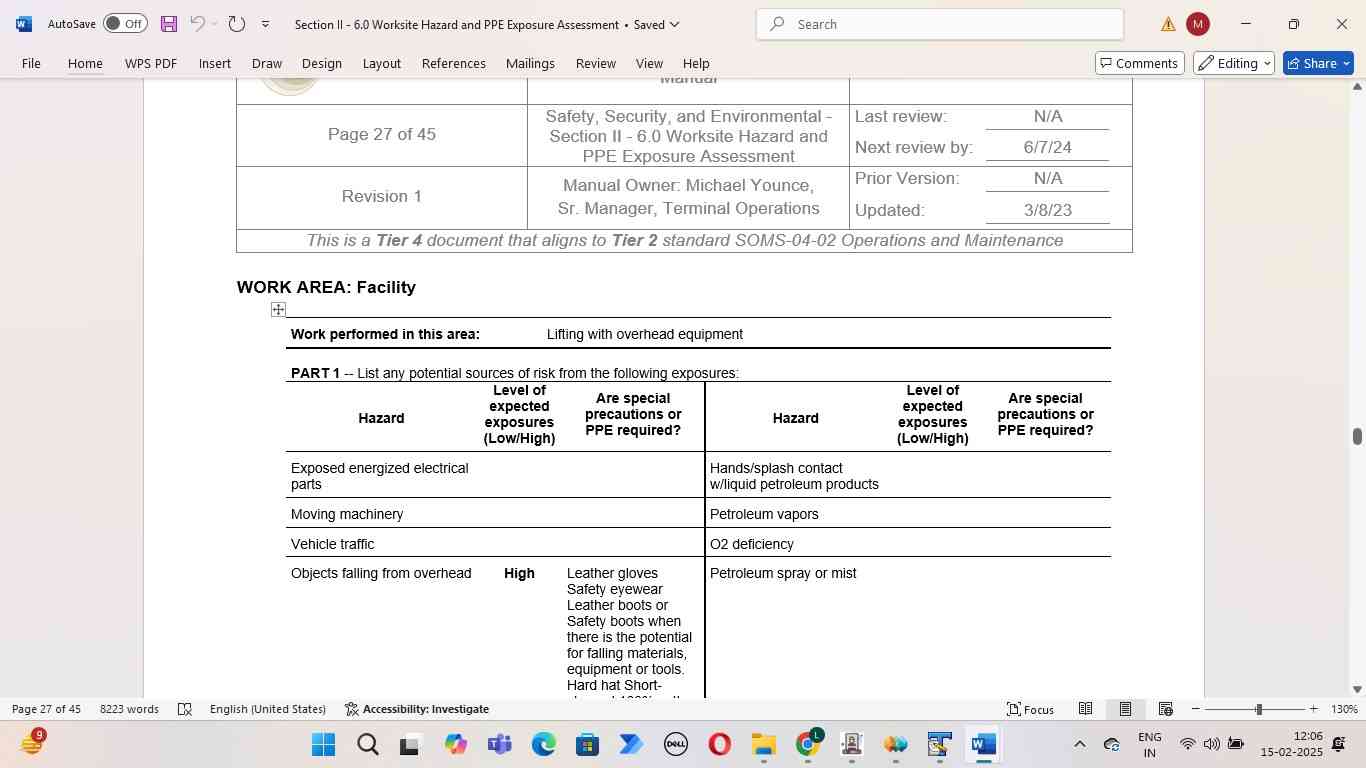Open the Dell app on taskbar
This screenshot has width=1366, height=768.
675,745
